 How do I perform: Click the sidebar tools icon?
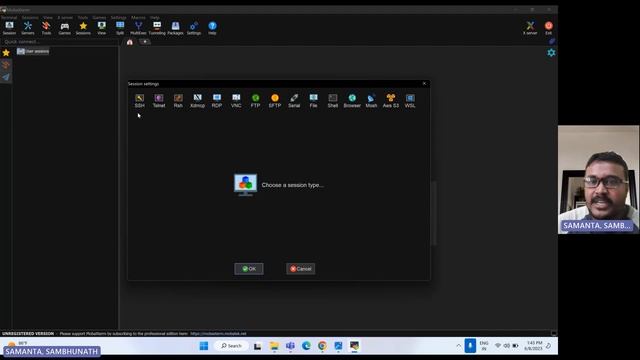6,65
